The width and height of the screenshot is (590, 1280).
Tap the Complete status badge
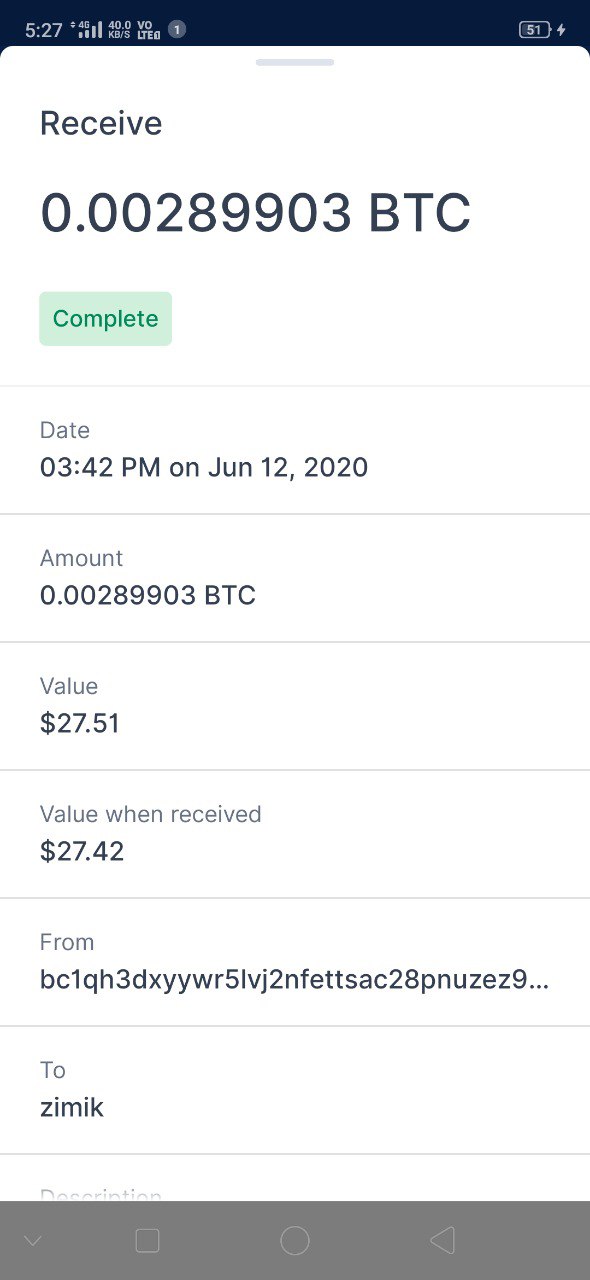tap(106, 319)
